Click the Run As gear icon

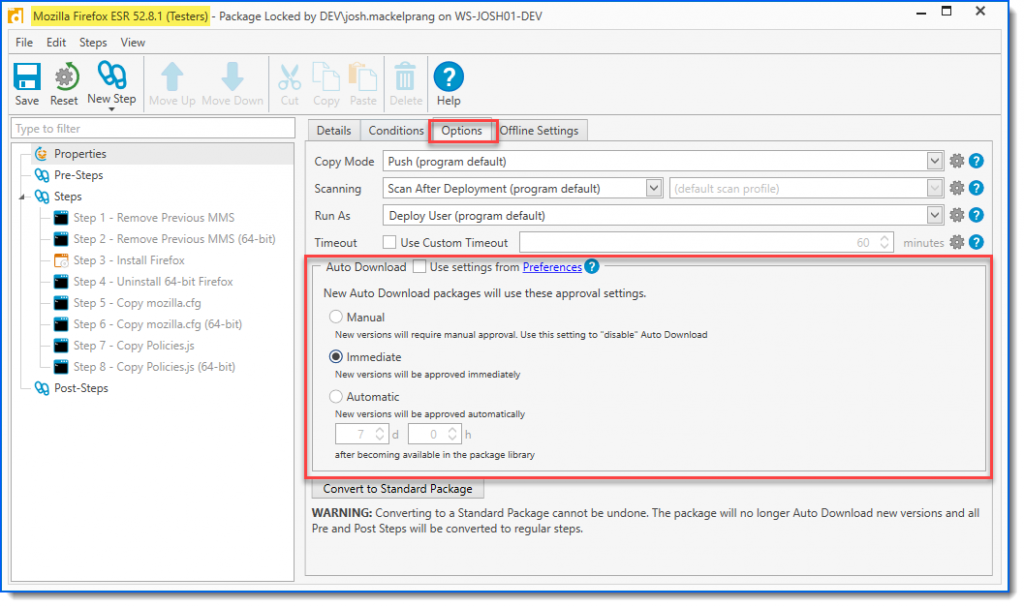957,215
